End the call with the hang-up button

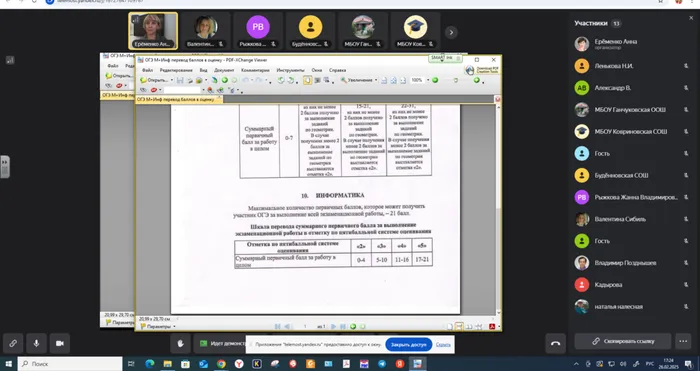pyautogui.click(x=556, y=343)
